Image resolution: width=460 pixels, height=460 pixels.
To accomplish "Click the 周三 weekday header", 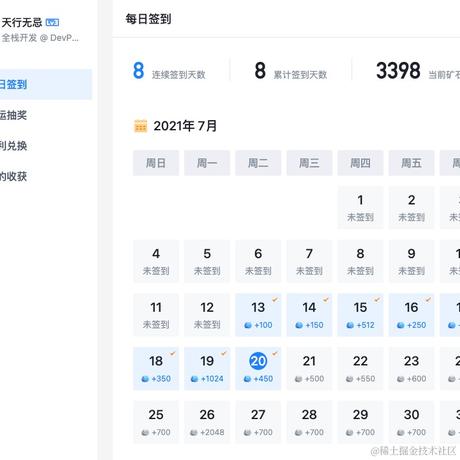I will [x=309, y=163].
